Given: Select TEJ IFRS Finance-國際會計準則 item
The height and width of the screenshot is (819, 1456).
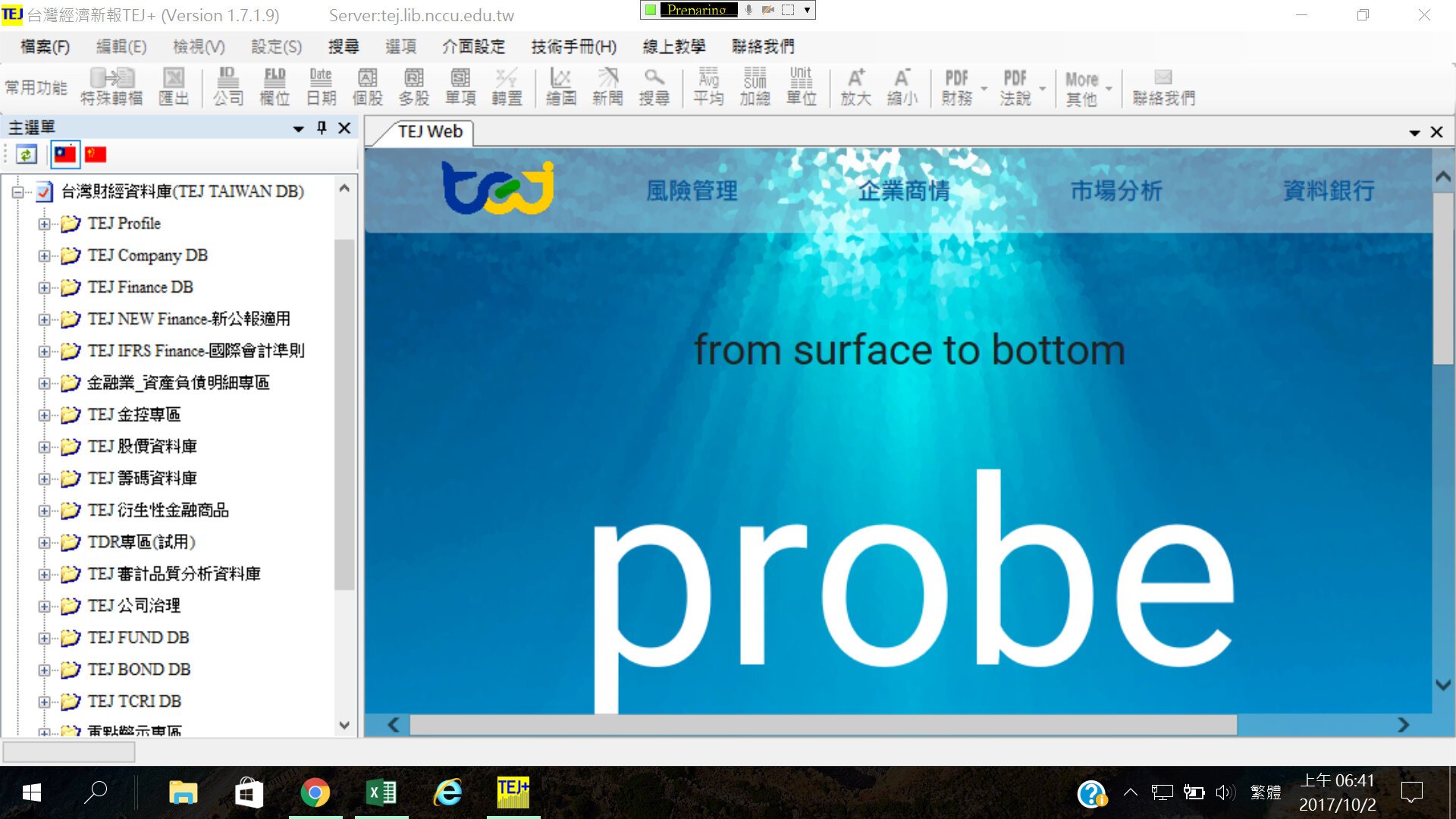Looking at the screenshot, I should click(196, 351).
